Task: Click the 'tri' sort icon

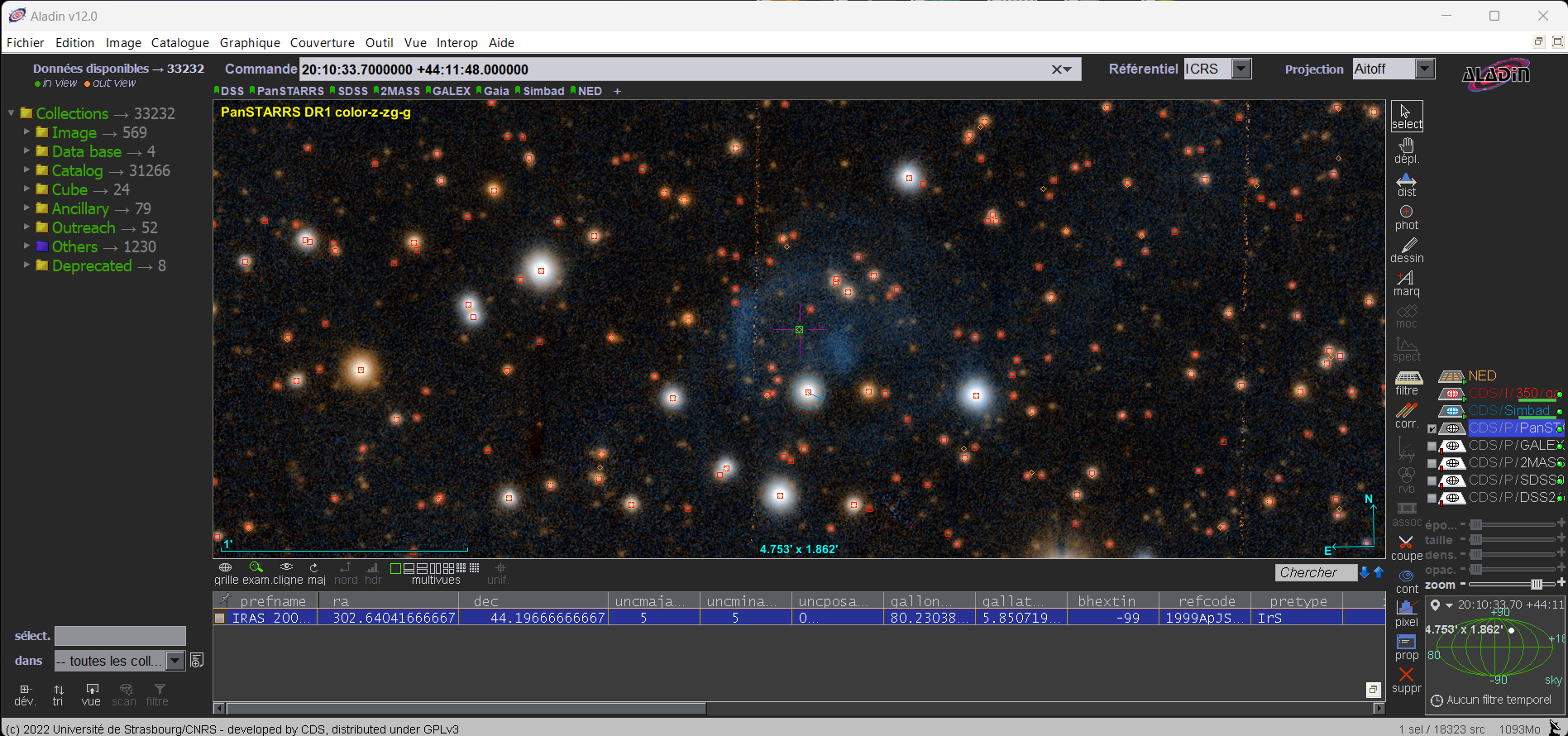Action: click(x=58, y=693)
